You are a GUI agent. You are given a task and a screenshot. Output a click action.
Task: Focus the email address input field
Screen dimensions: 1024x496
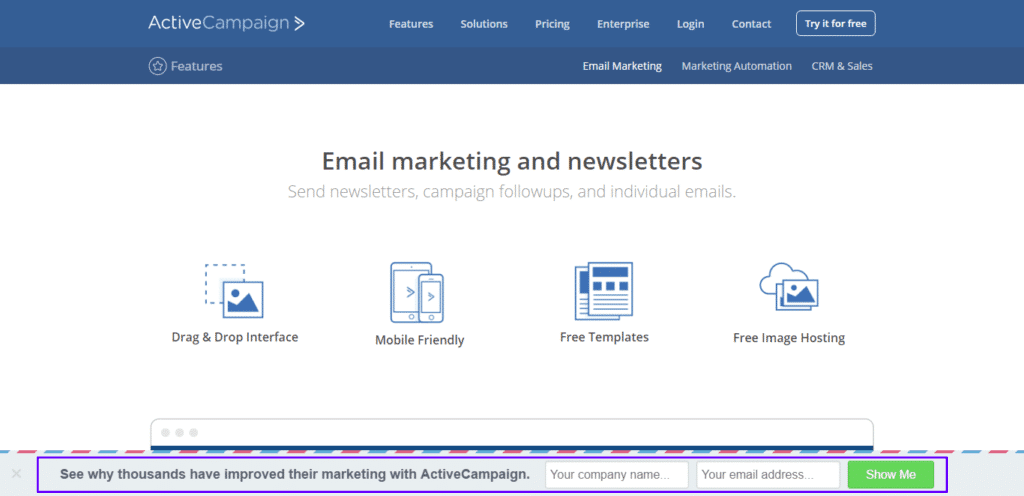point(767,475)
